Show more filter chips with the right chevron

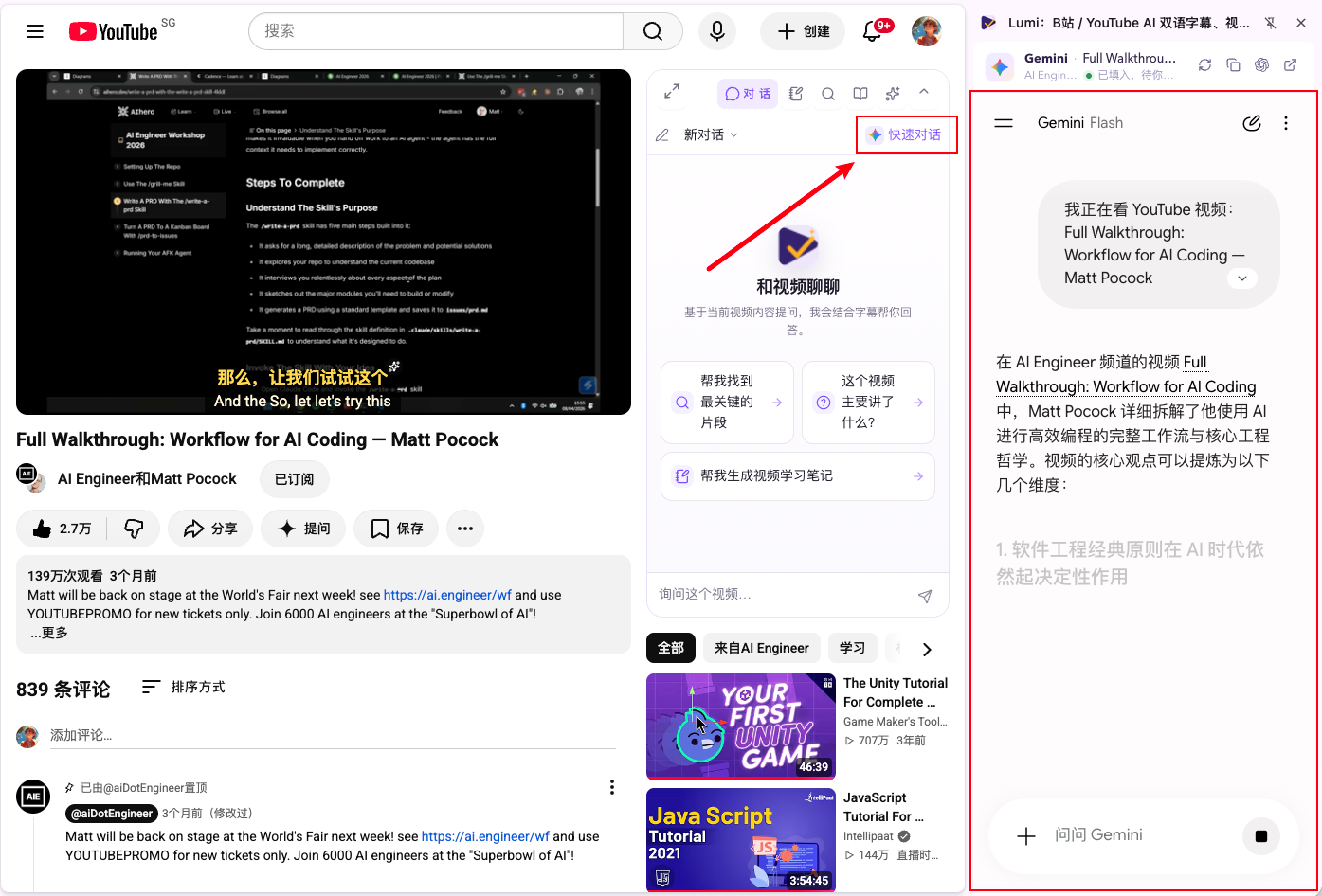(927, 649)
